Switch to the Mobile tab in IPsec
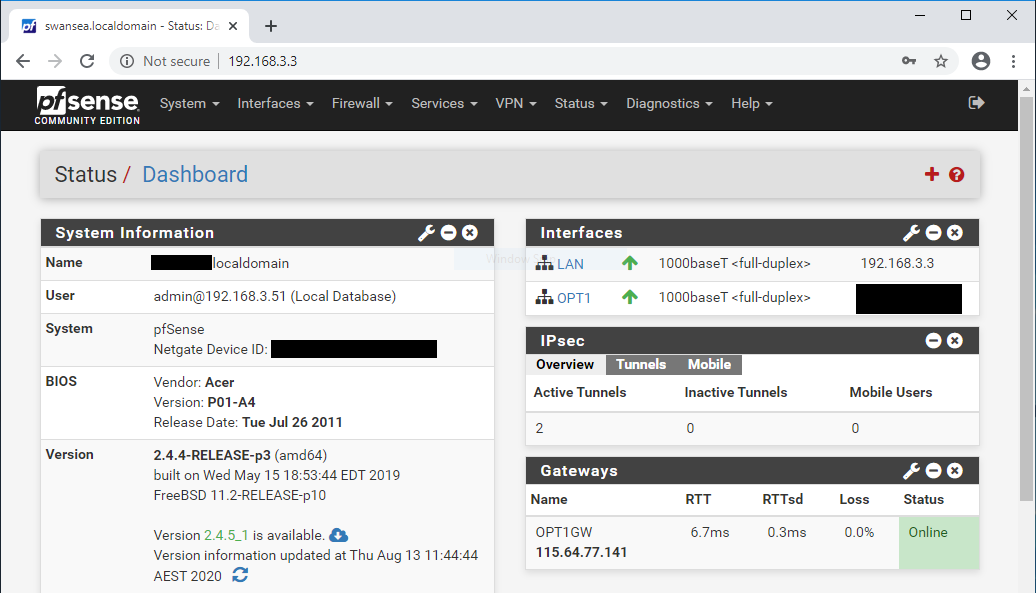Screen dimensions: 1036x593 coord(709,364)
